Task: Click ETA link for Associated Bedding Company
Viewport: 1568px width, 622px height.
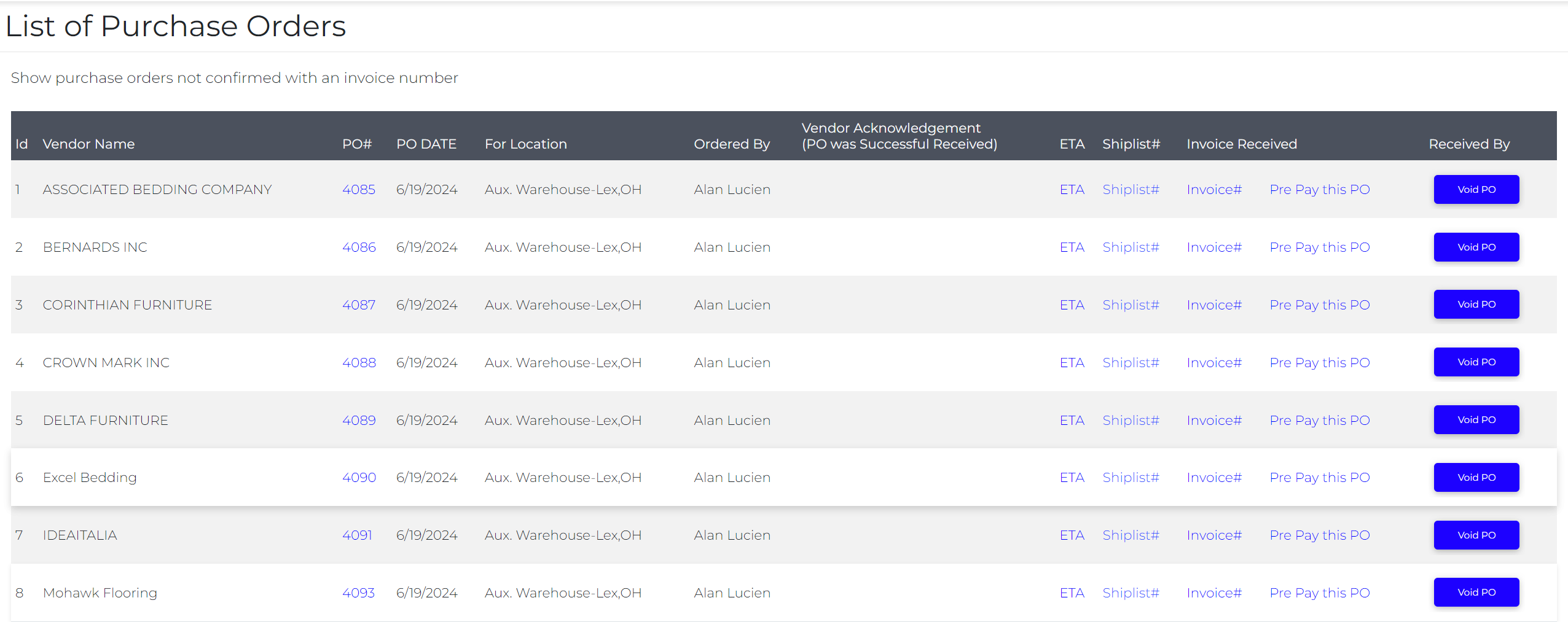Action: coord(1072,189)
